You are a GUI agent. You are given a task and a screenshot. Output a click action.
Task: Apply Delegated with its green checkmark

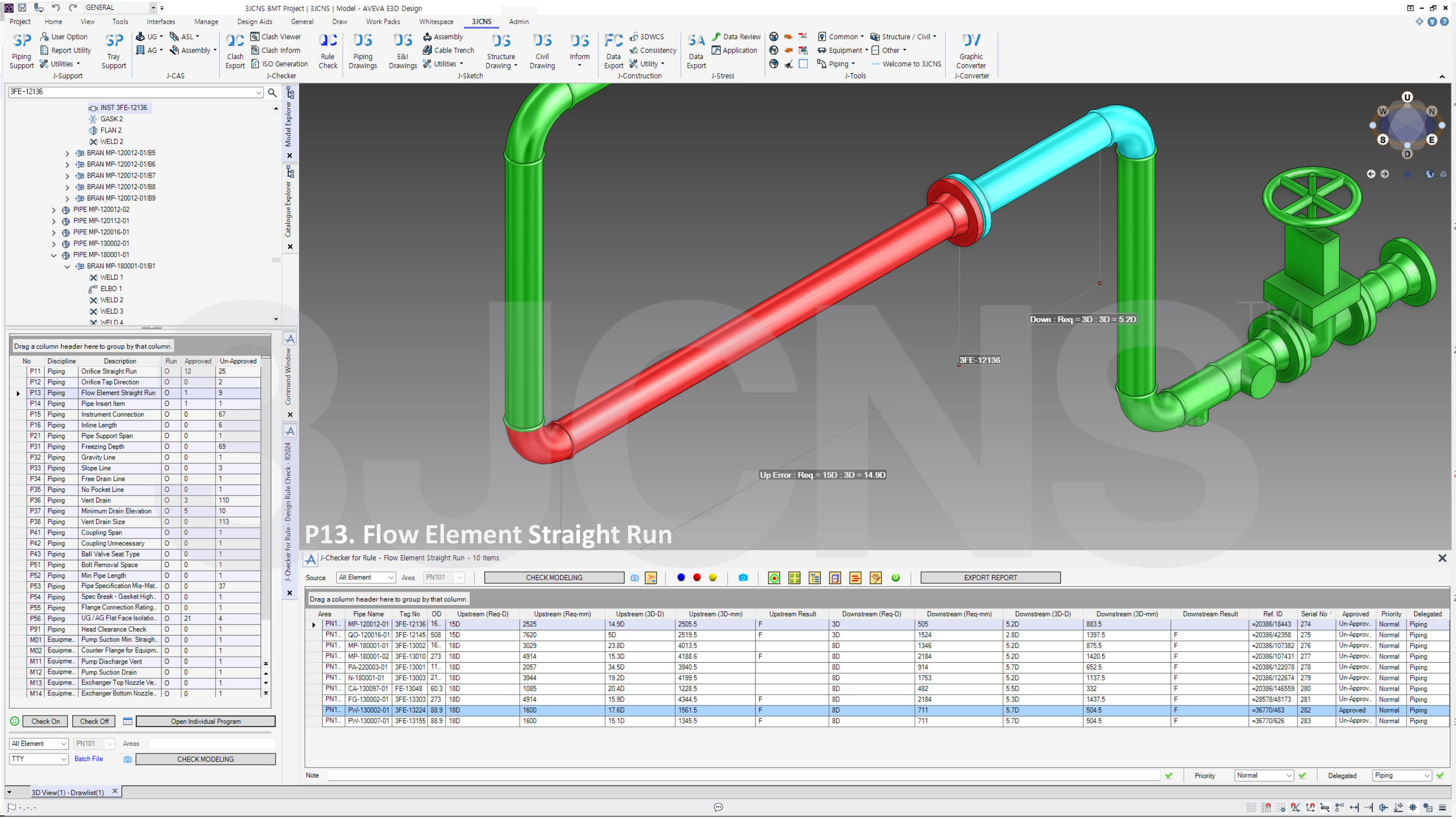[x=1440, y=776]
